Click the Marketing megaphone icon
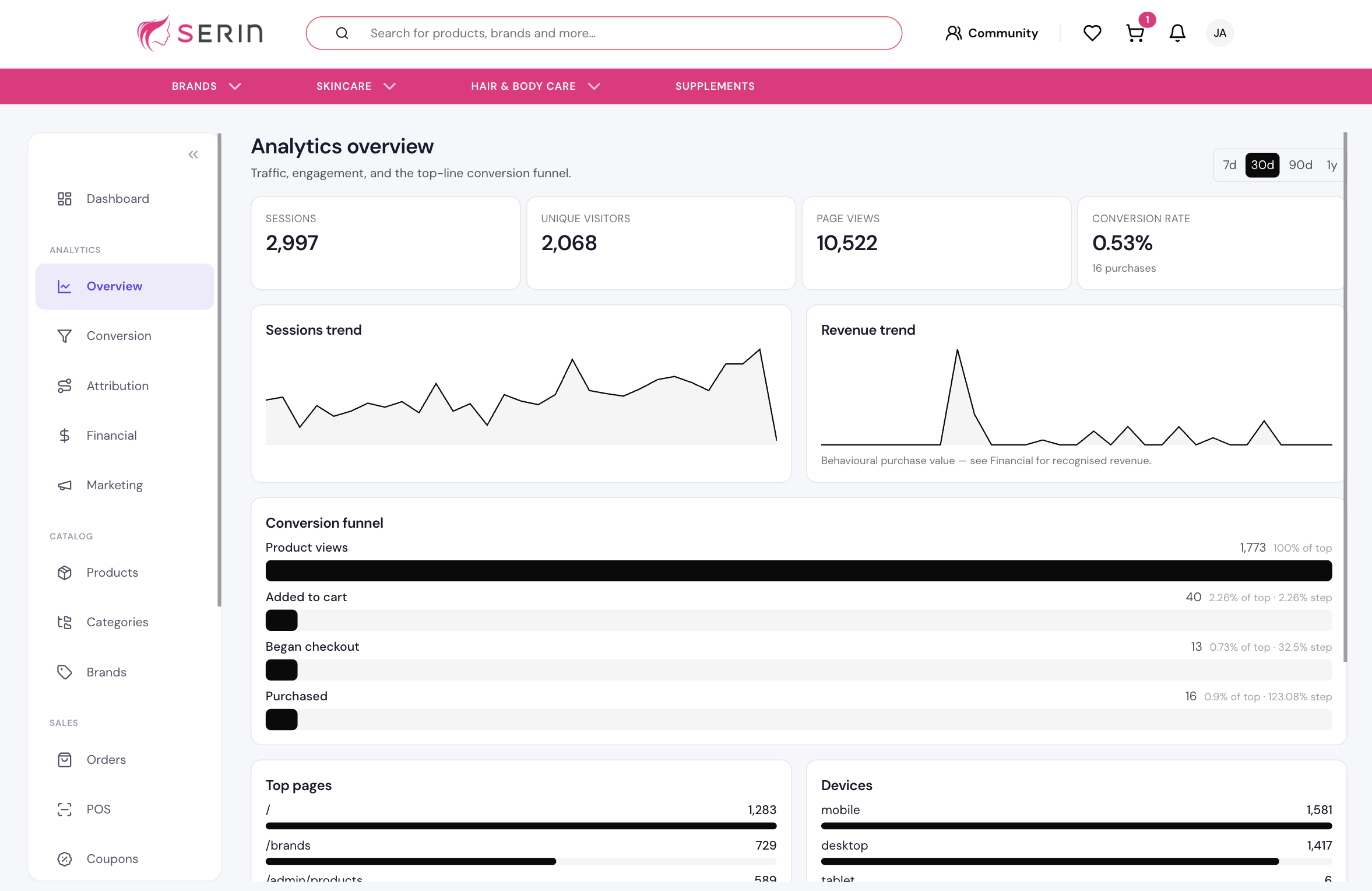The width and height of the screenshot is (1372, 891). point(65,485)
